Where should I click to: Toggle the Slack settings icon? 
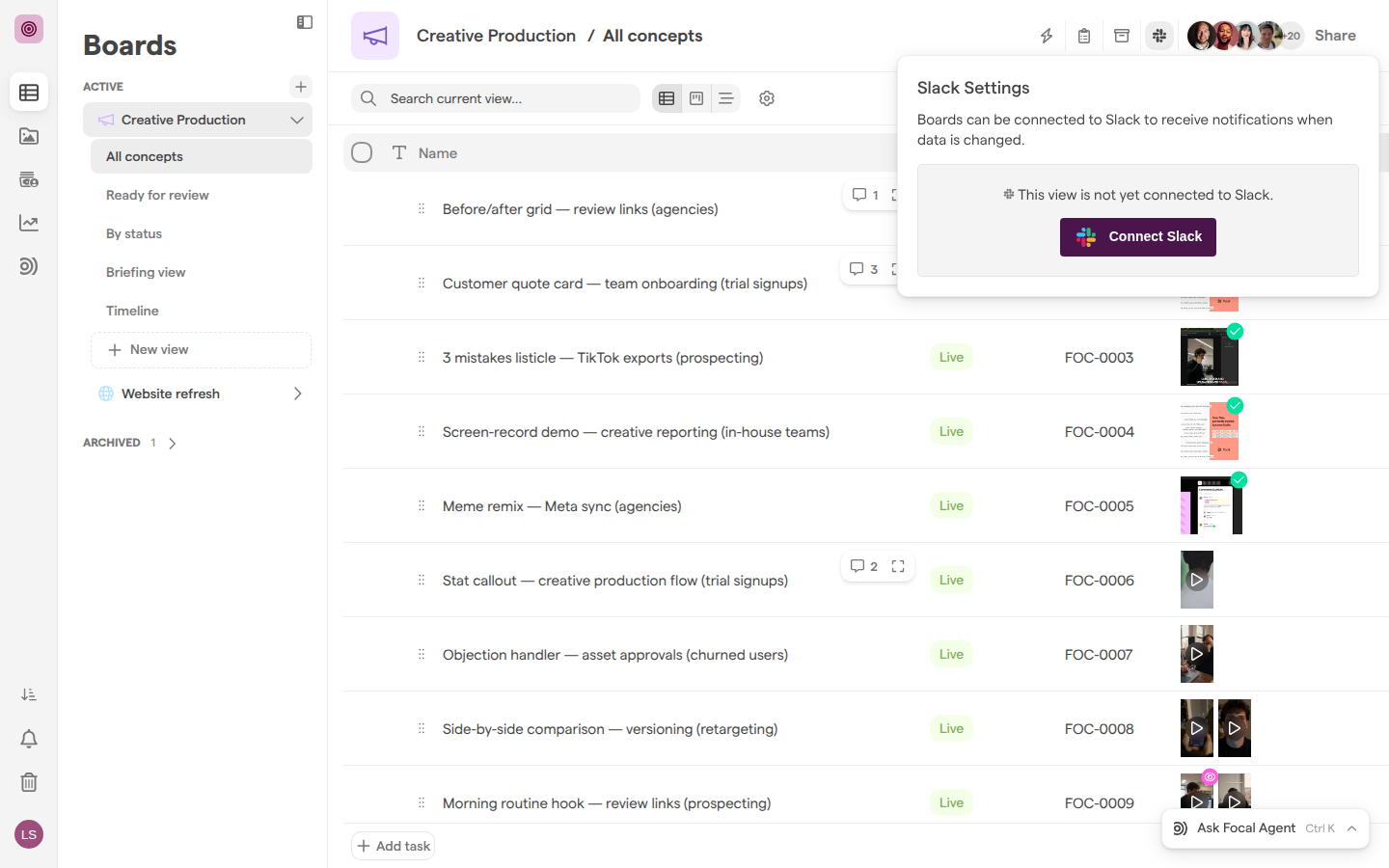pyautogui.click(x=1159, y=36)
